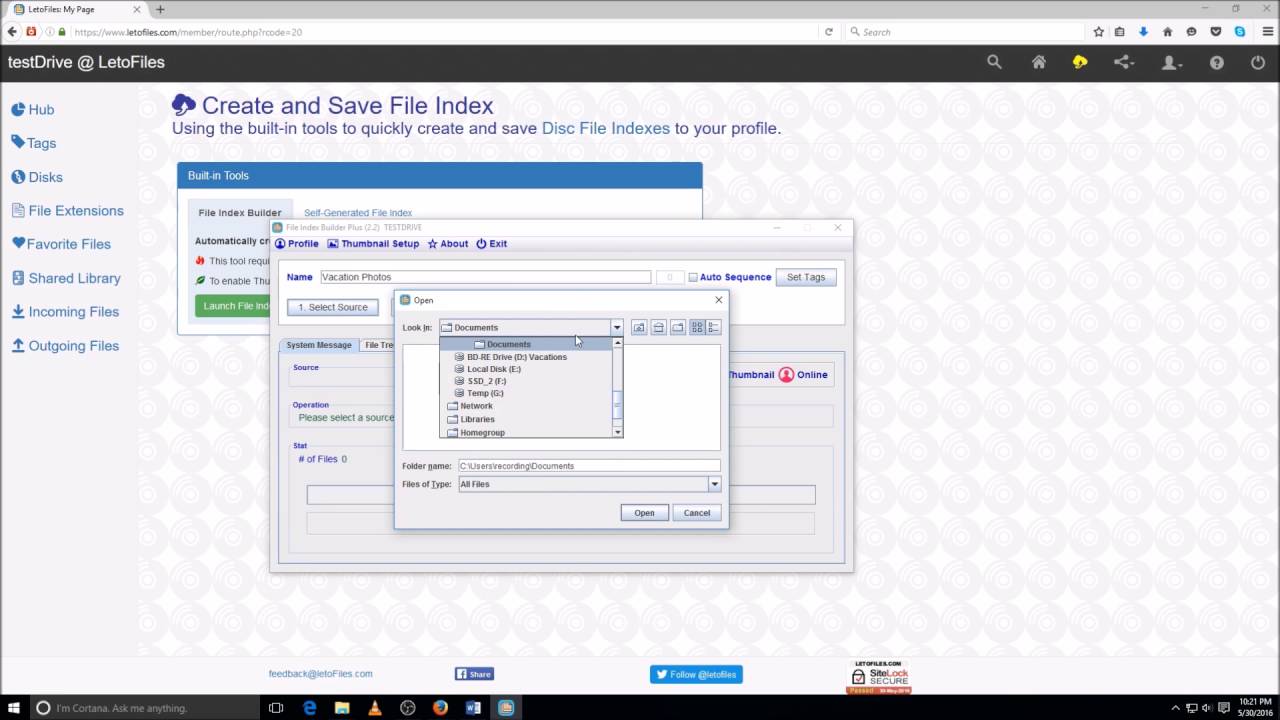Click the Name field with Vacation Photos
This screenshot has width=1280, height=720.
click(485, 277)
